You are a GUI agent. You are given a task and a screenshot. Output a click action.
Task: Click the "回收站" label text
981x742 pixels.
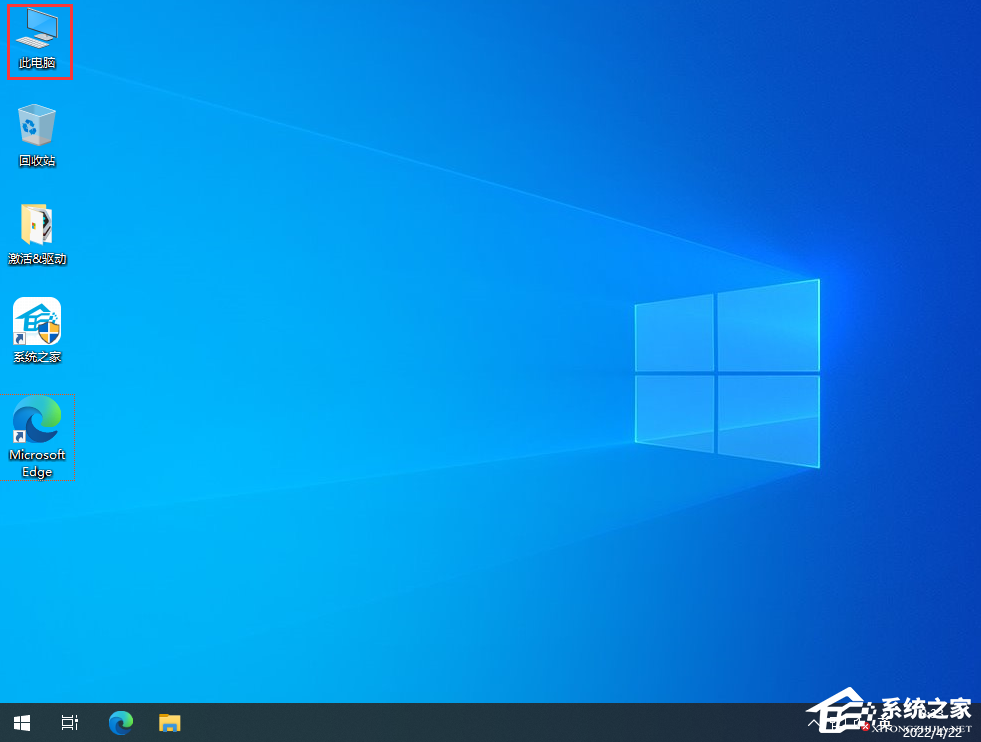click(x=37, y=161)
